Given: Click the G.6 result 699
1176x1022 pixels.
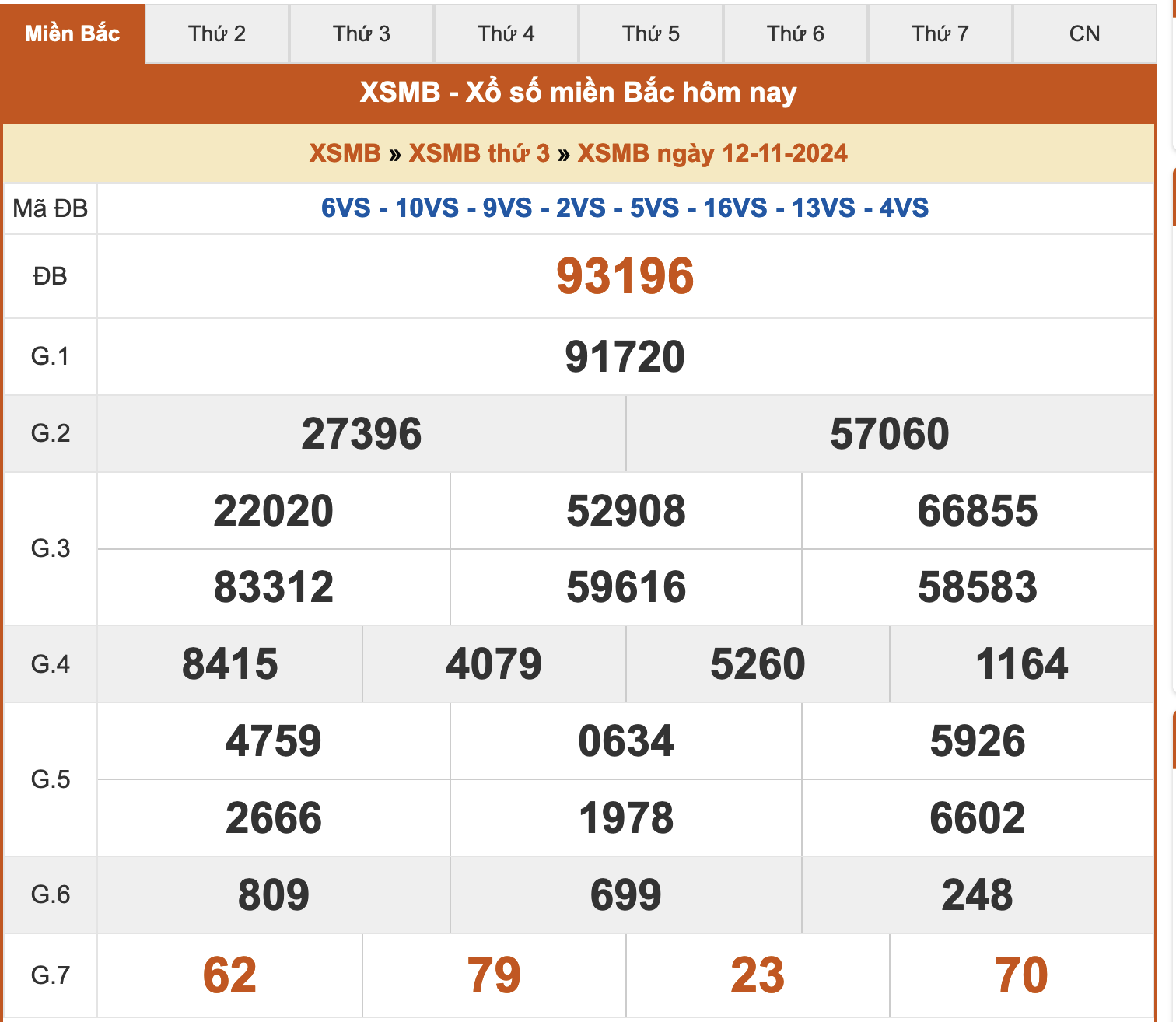Looking at the screenshot, I should pyautogui.click(x=626, y=895).
